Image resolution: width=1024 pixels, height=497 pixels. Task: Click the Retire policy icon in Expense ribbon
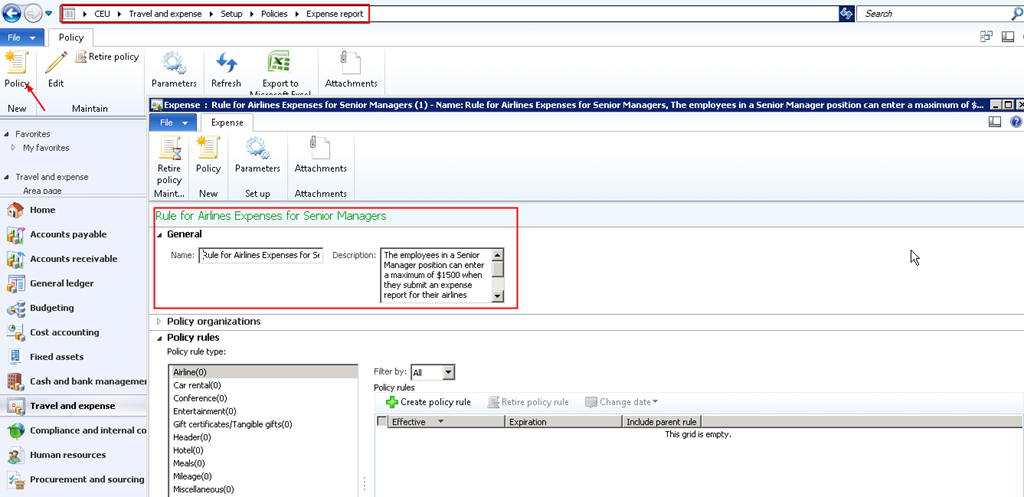169,150
